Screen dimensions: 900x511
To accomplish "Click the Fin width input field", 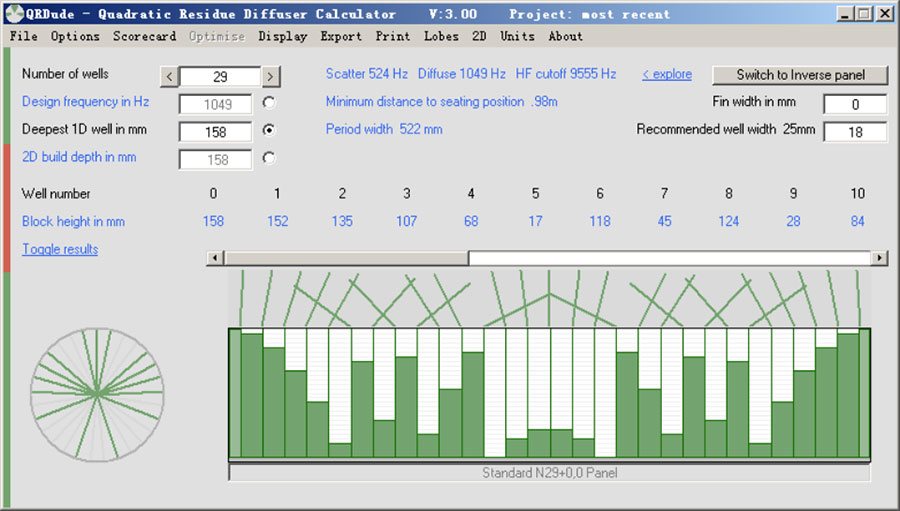I will 854,104.
